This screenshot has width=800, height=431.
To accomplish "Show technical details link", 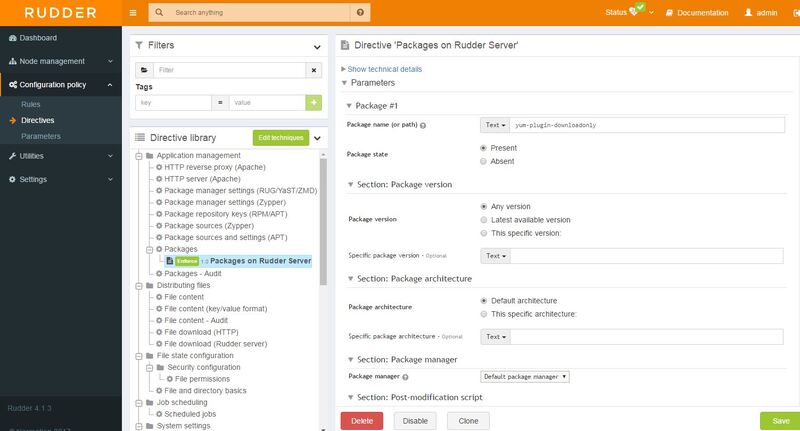I will coord(385,69).
